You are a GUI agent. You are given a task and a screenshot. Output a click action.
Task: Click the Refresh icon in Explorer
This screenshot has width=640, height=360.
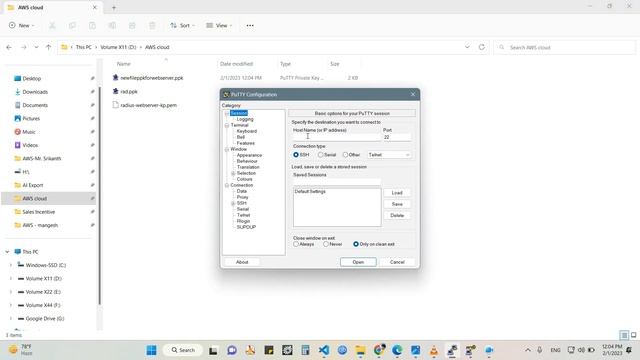click(482, 47)
